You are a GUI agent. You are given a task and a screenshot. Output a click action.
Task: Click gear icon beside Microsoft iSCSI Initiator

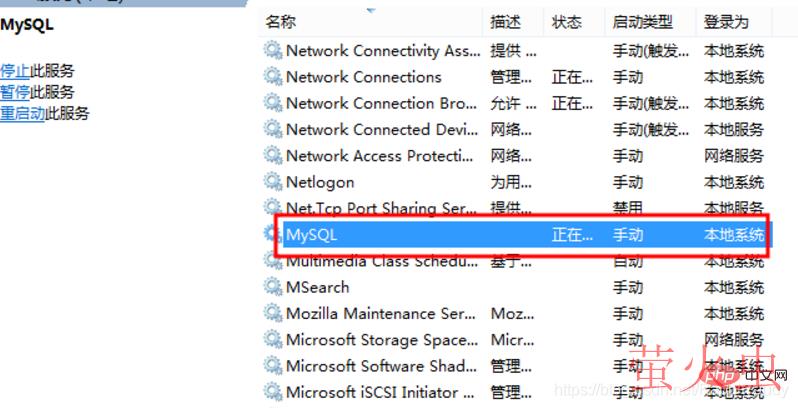(273, 392)
